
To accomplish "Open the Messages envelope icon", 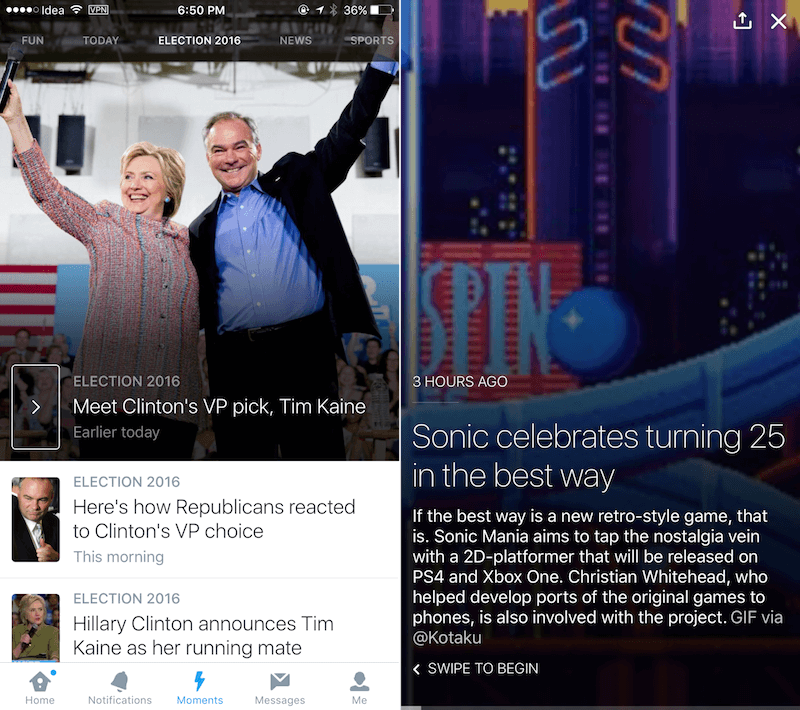I will tap(280, 681).
